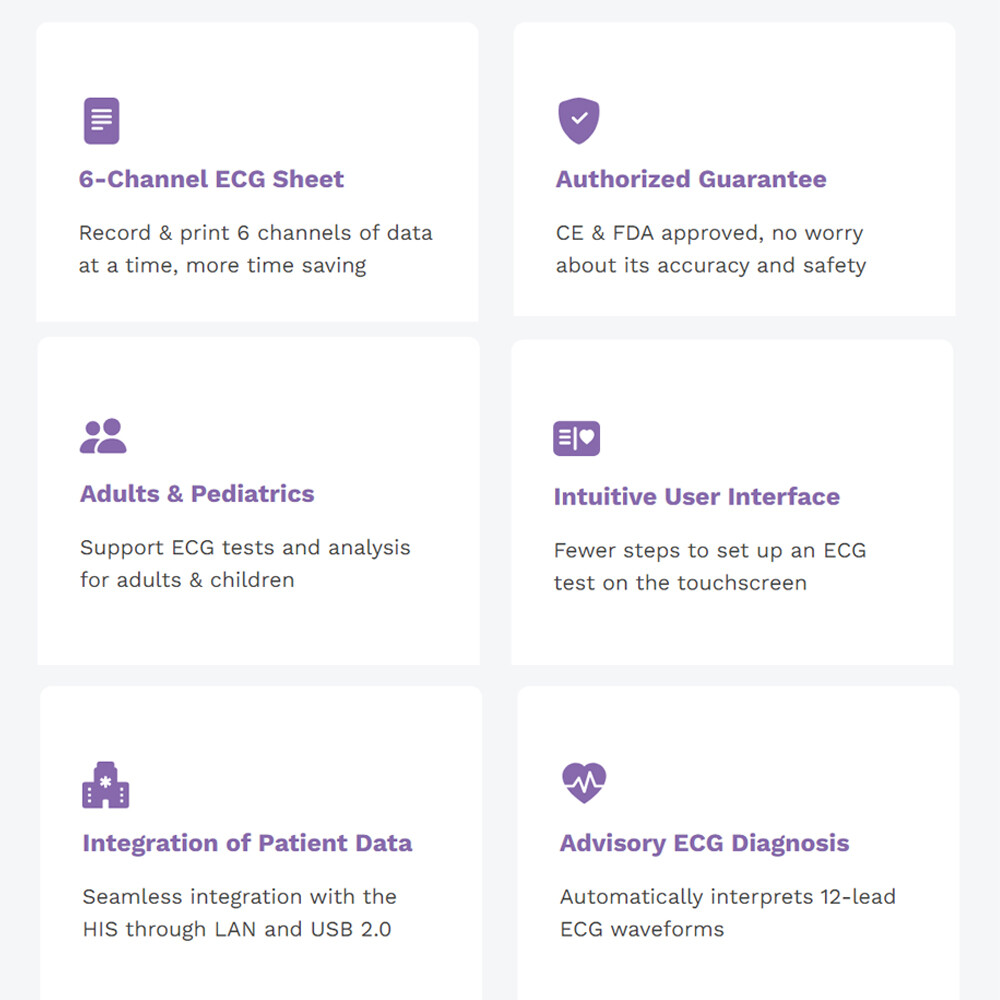The width and height of the screenshot is (1000, 1000).
Task: Click "for adults & children" text line
Action: (x=187, y=580)
